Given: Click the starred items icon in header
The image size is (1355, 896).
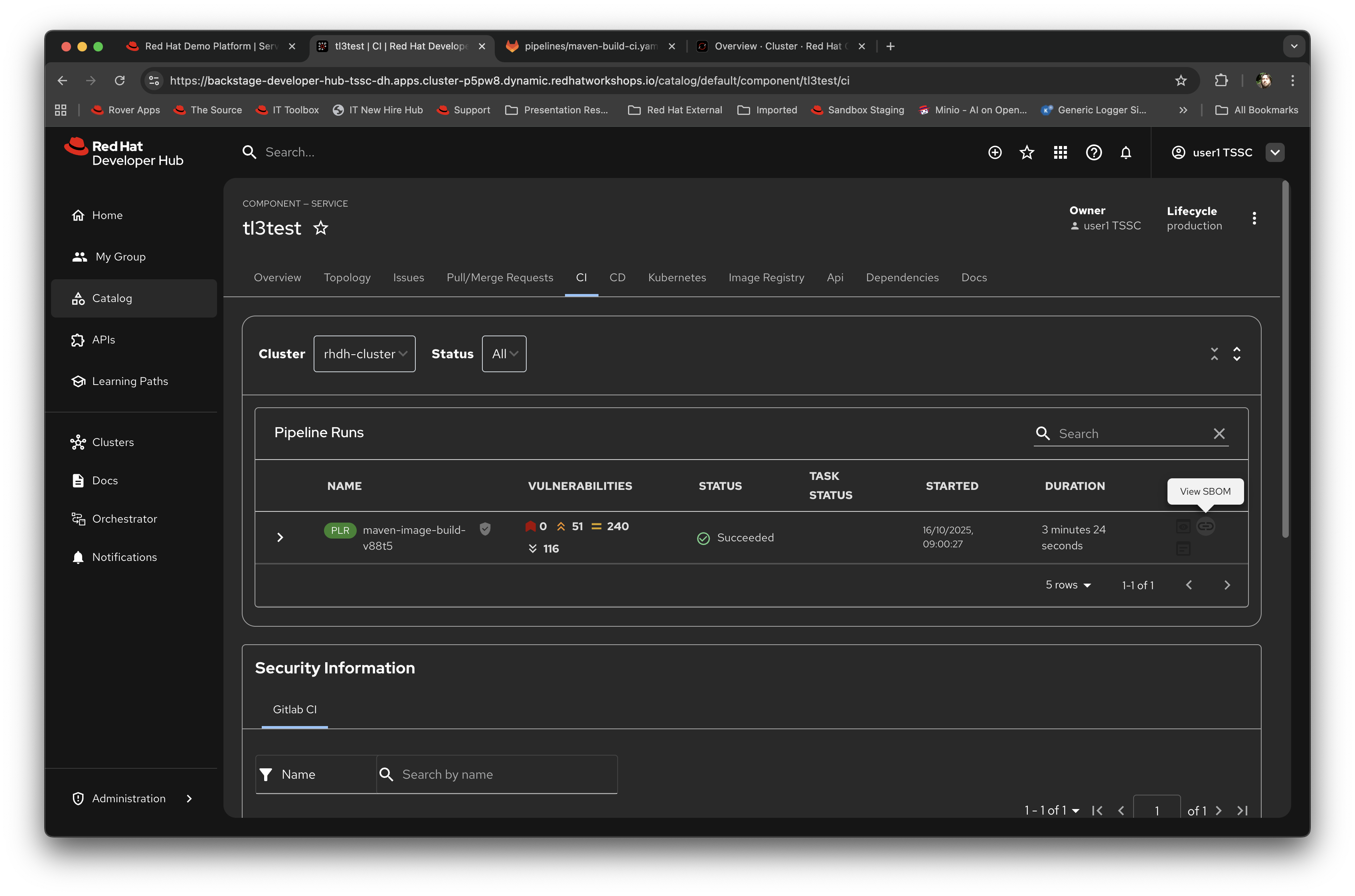Looking at the screenshot, I should pyautogui.click(x=1027, y=152).
